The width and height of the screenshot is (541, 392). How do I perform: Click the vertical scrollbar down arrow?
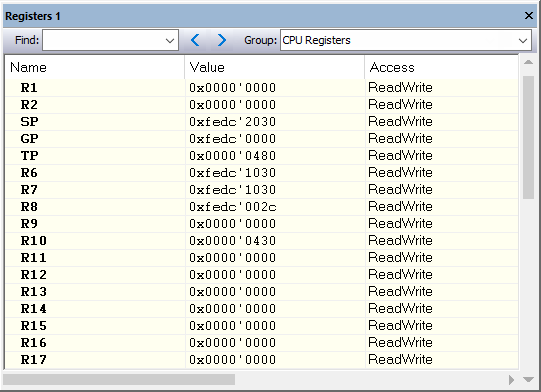tap(528, 380)
